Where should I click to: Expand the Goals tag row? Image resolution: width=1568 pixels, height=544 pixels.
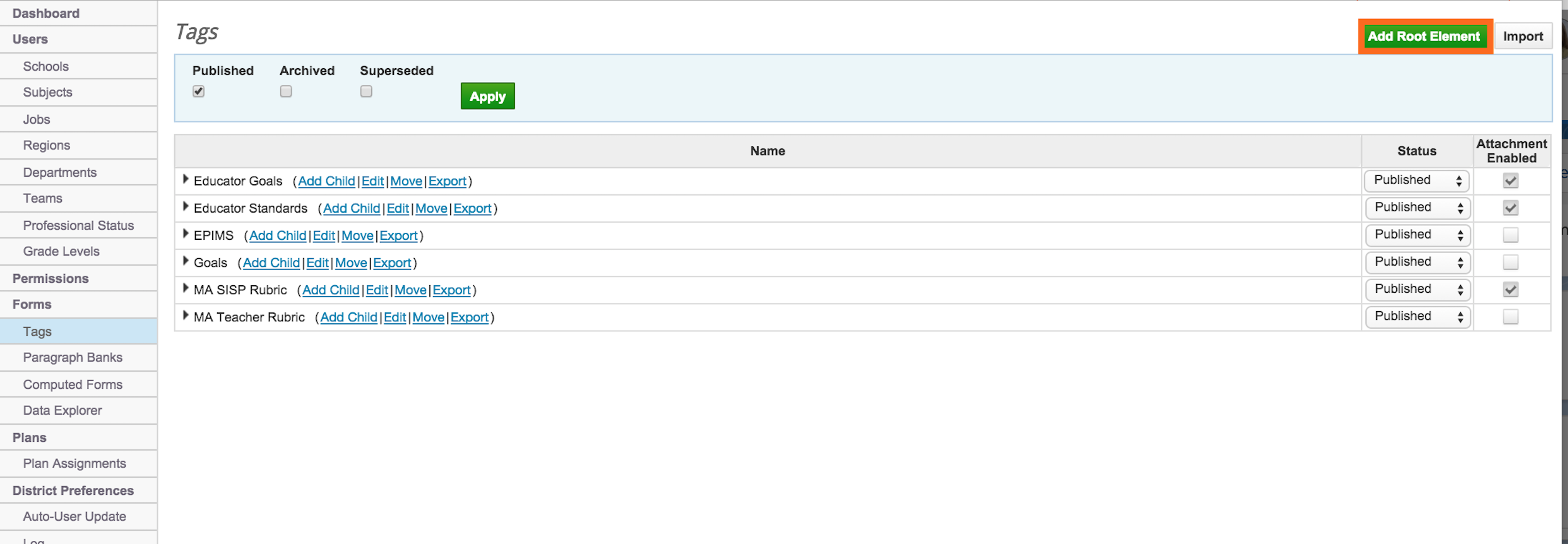pos(186,261)
